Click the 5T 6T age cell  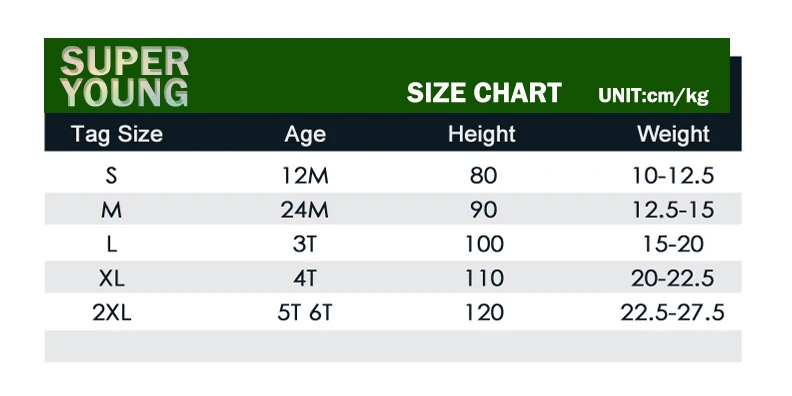(305, 313)
